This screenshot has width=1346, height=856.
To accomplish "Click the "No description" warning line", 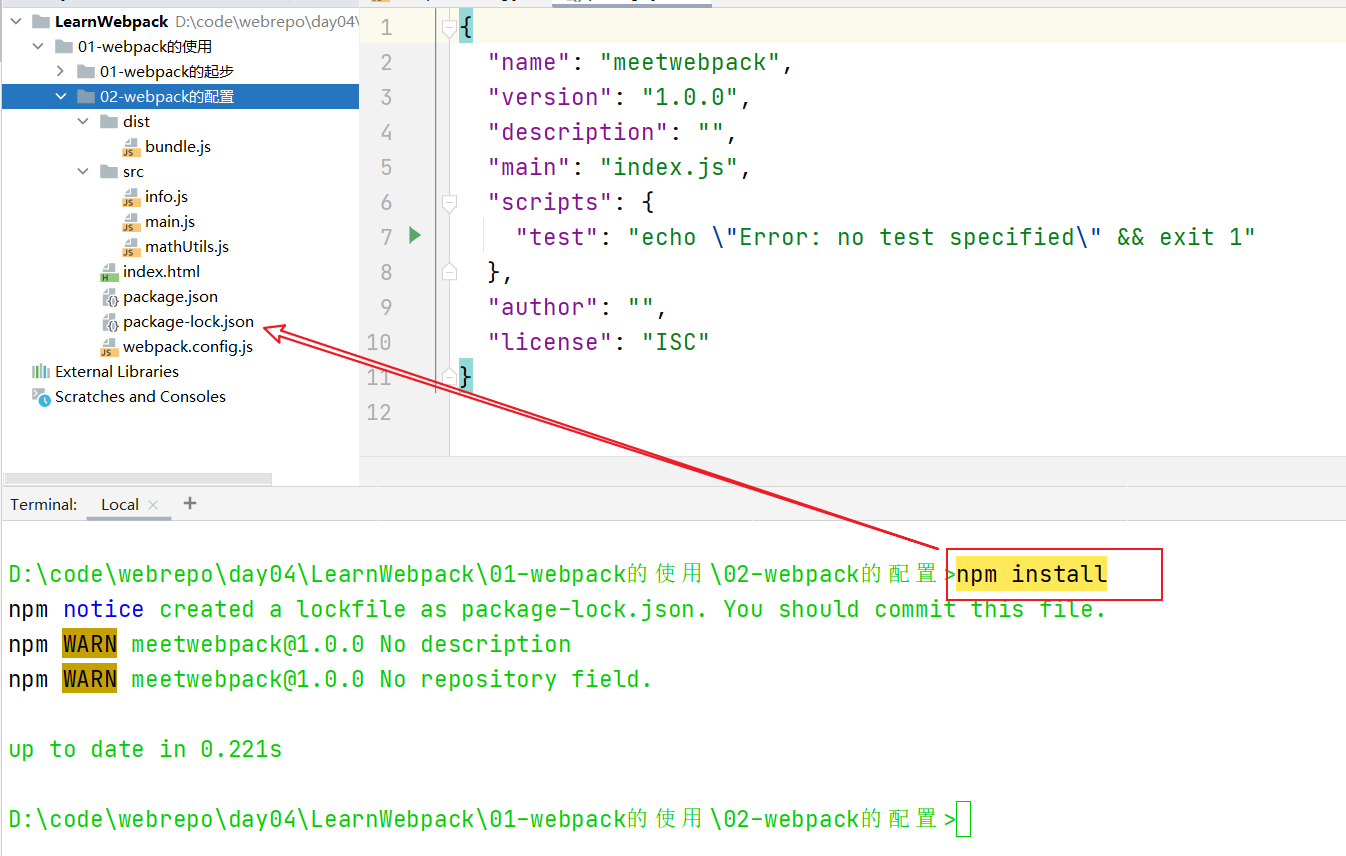I will point(290,644).
